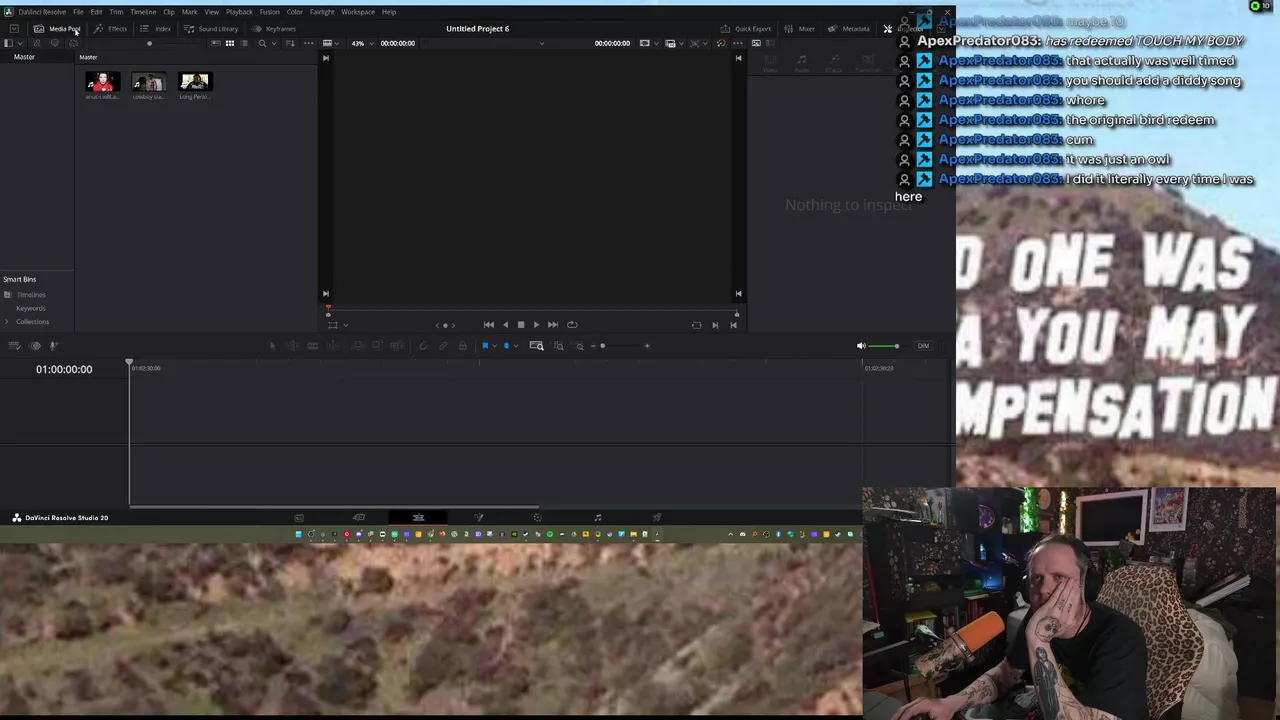Open the marker color dropdown
Image resolution: width=1280 pixels, height=720 pixels.
(x=516, y=346)
